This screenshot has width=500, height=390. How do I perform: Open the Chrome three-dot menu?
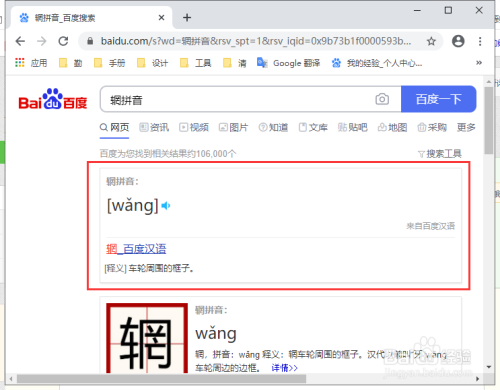tap(480, 41)
